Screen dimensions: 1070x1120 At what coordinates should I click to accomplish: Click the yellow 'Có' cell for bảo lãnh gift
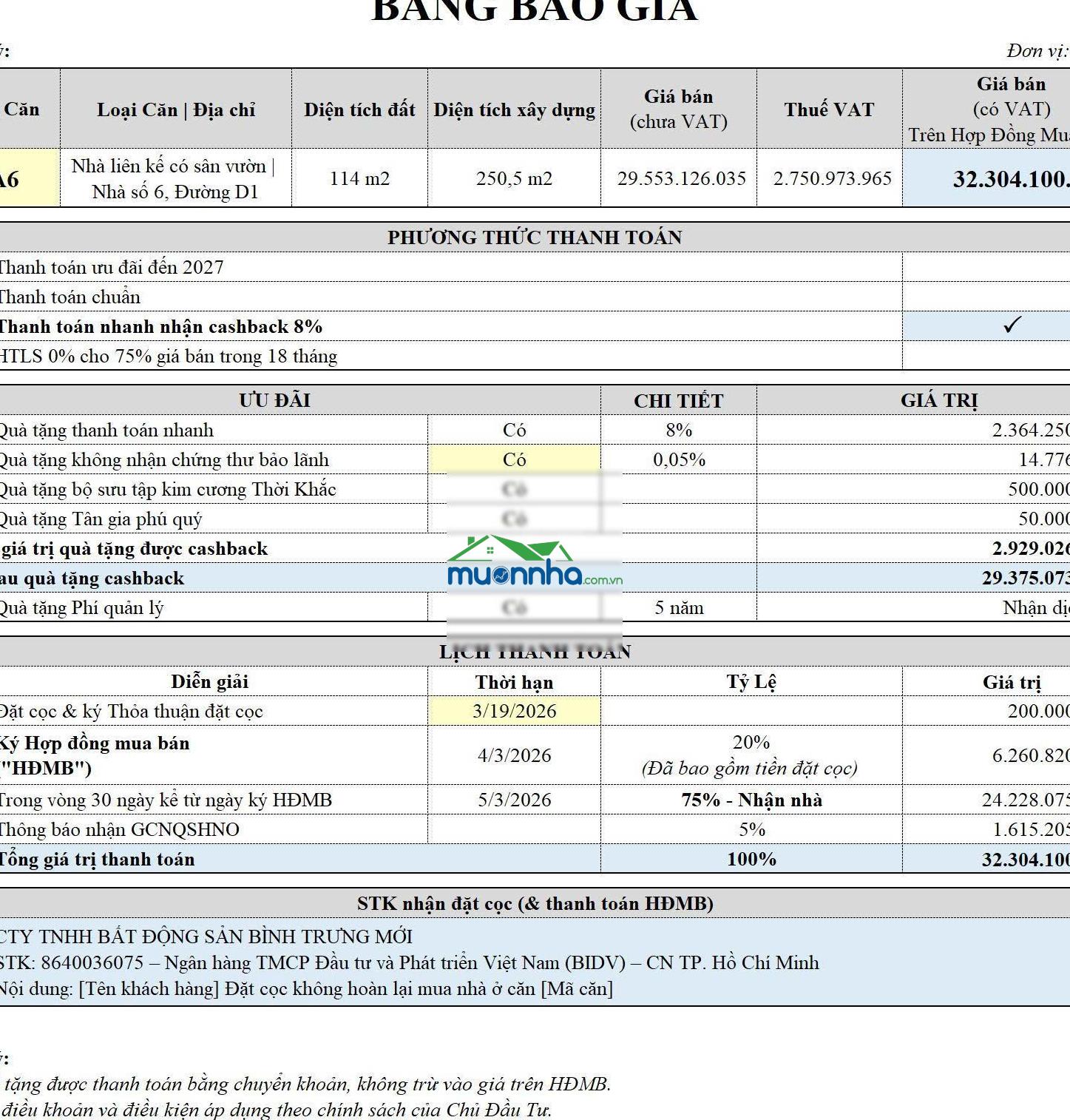coord(514,459)
